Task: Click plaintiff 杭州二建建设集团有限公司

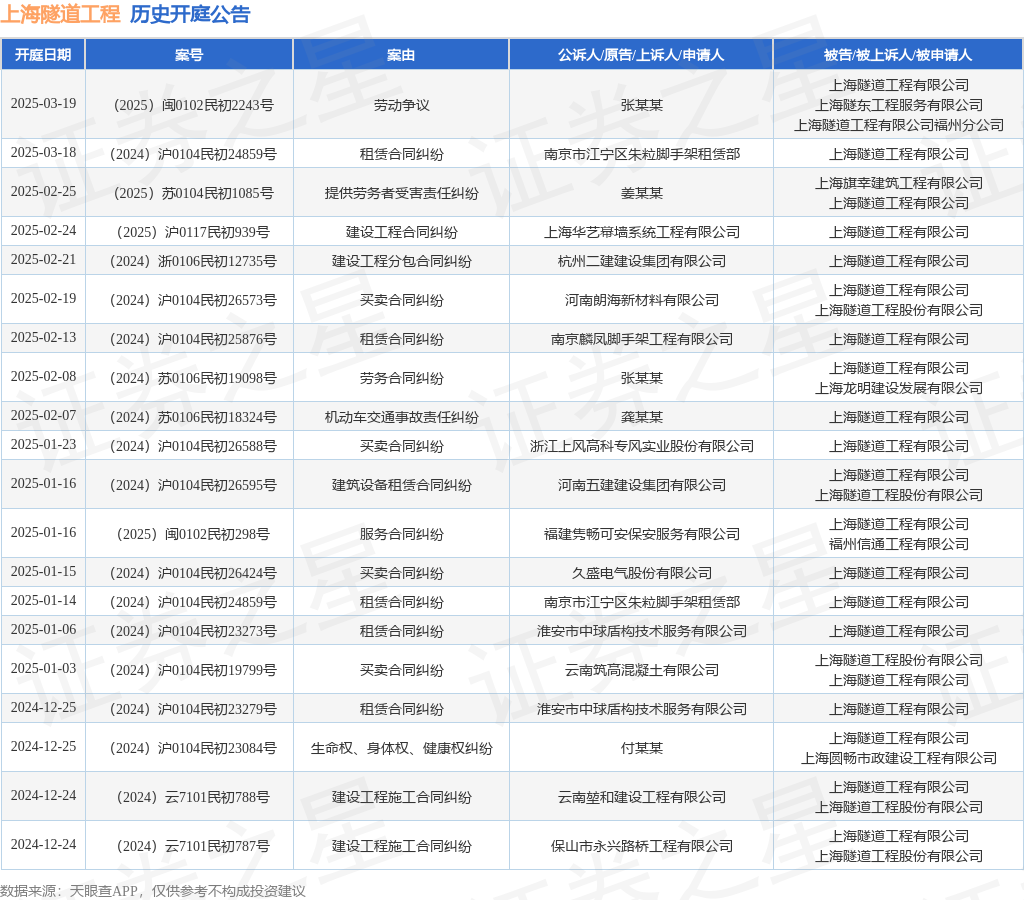Action: (641, 261)
